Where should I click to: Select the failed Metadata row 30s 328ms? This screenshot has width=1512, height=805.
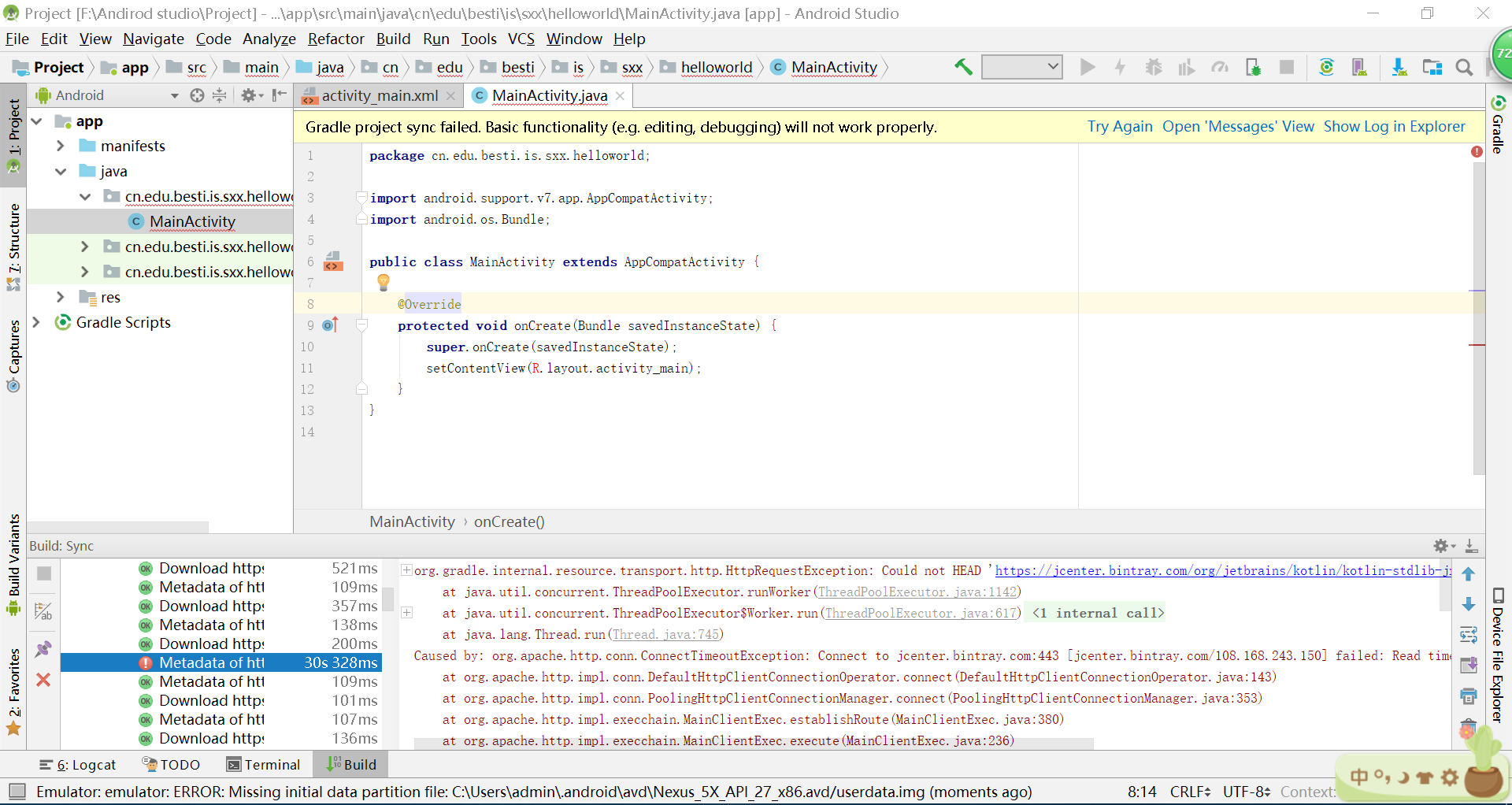pos(220,662)
